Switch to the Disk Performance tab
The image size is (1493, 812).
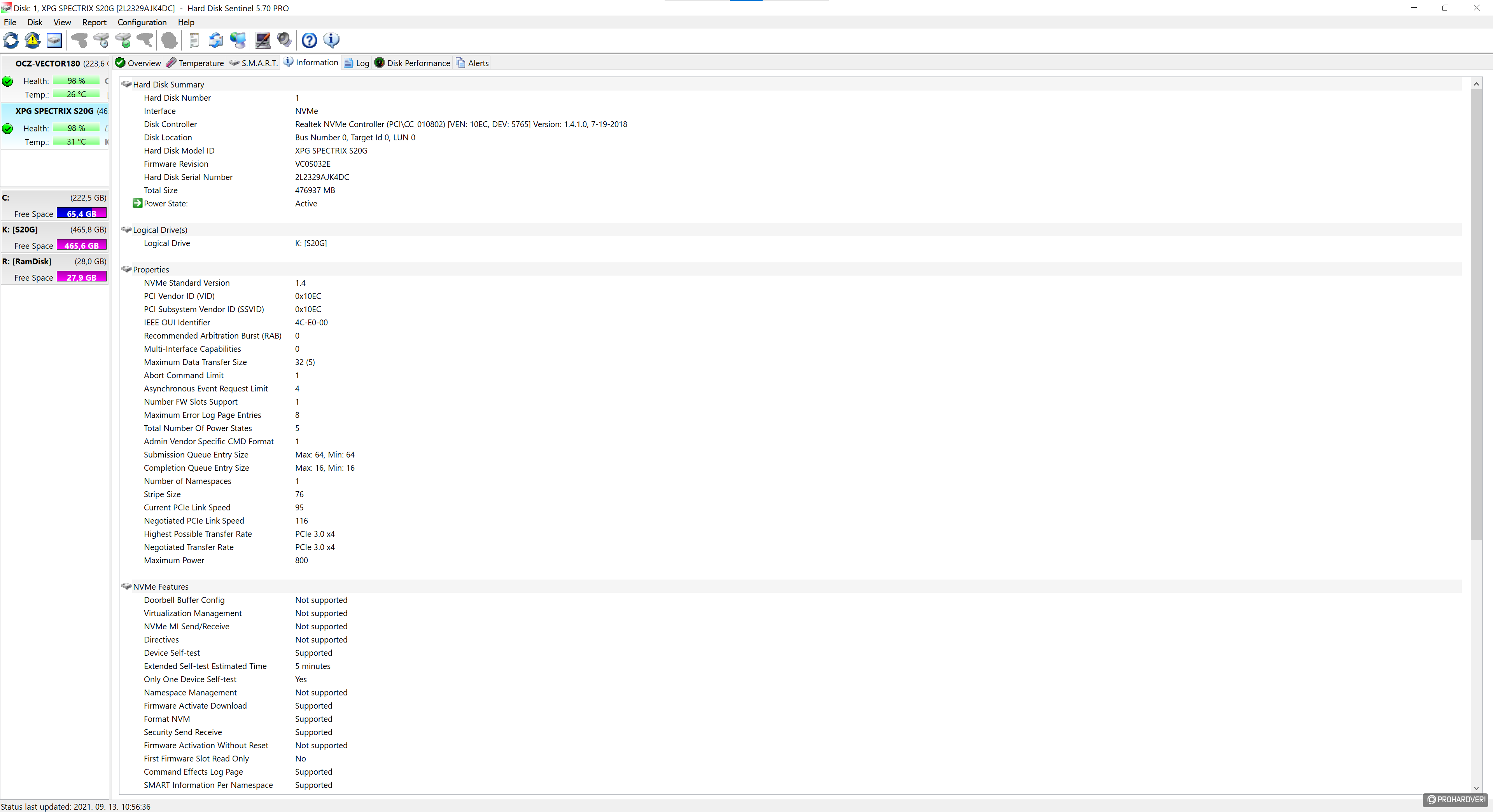pos(412,63)
